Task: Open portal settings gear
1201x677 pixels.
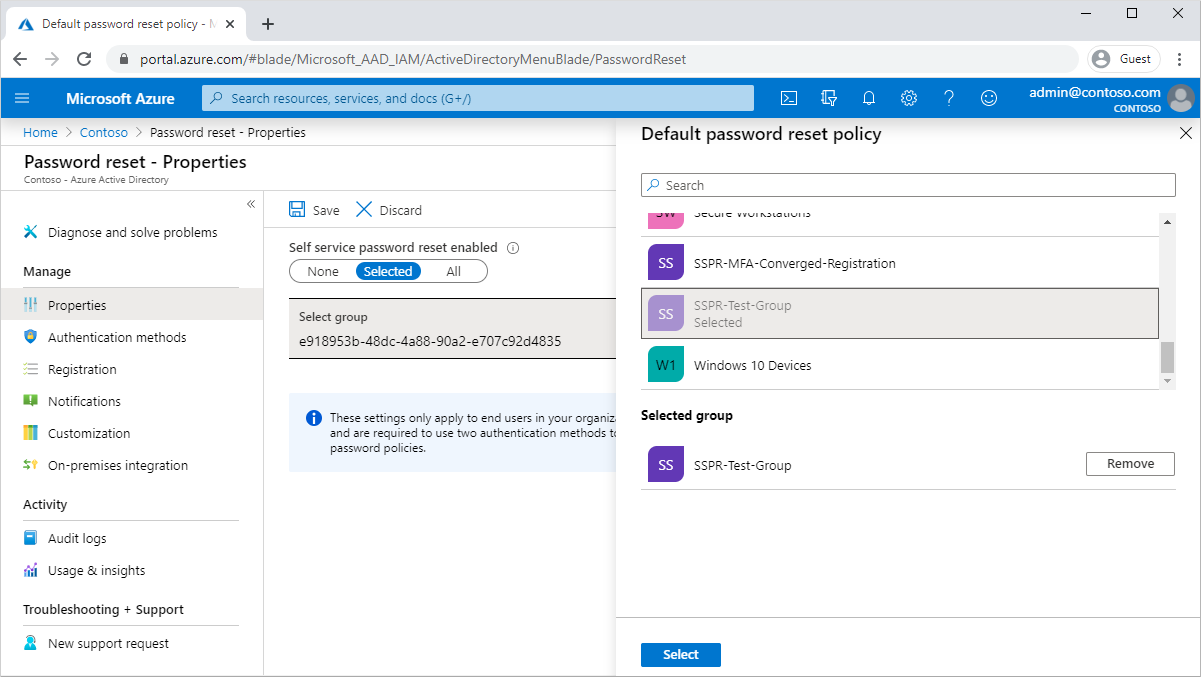Action: [909, 98]
